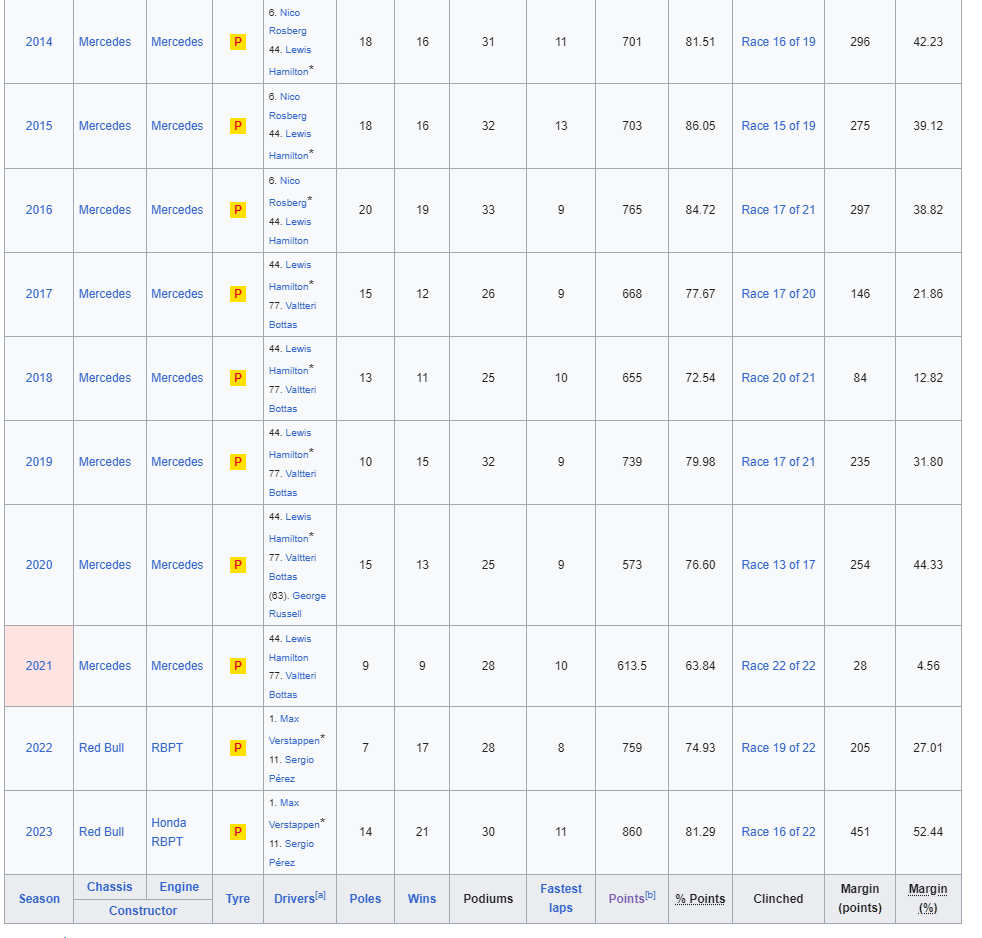
Task: Click the Pirelli P tyre icon for 2015
Action: pos(238,126)
